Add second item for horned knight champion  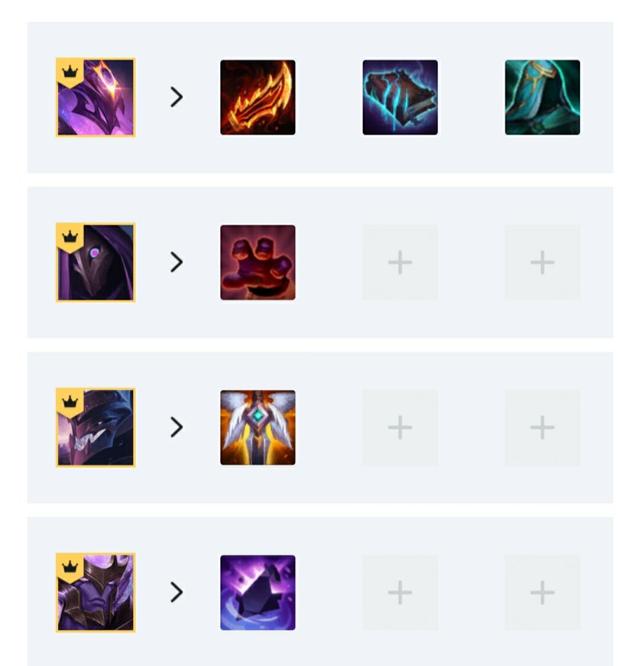click(x=400, y=593)
